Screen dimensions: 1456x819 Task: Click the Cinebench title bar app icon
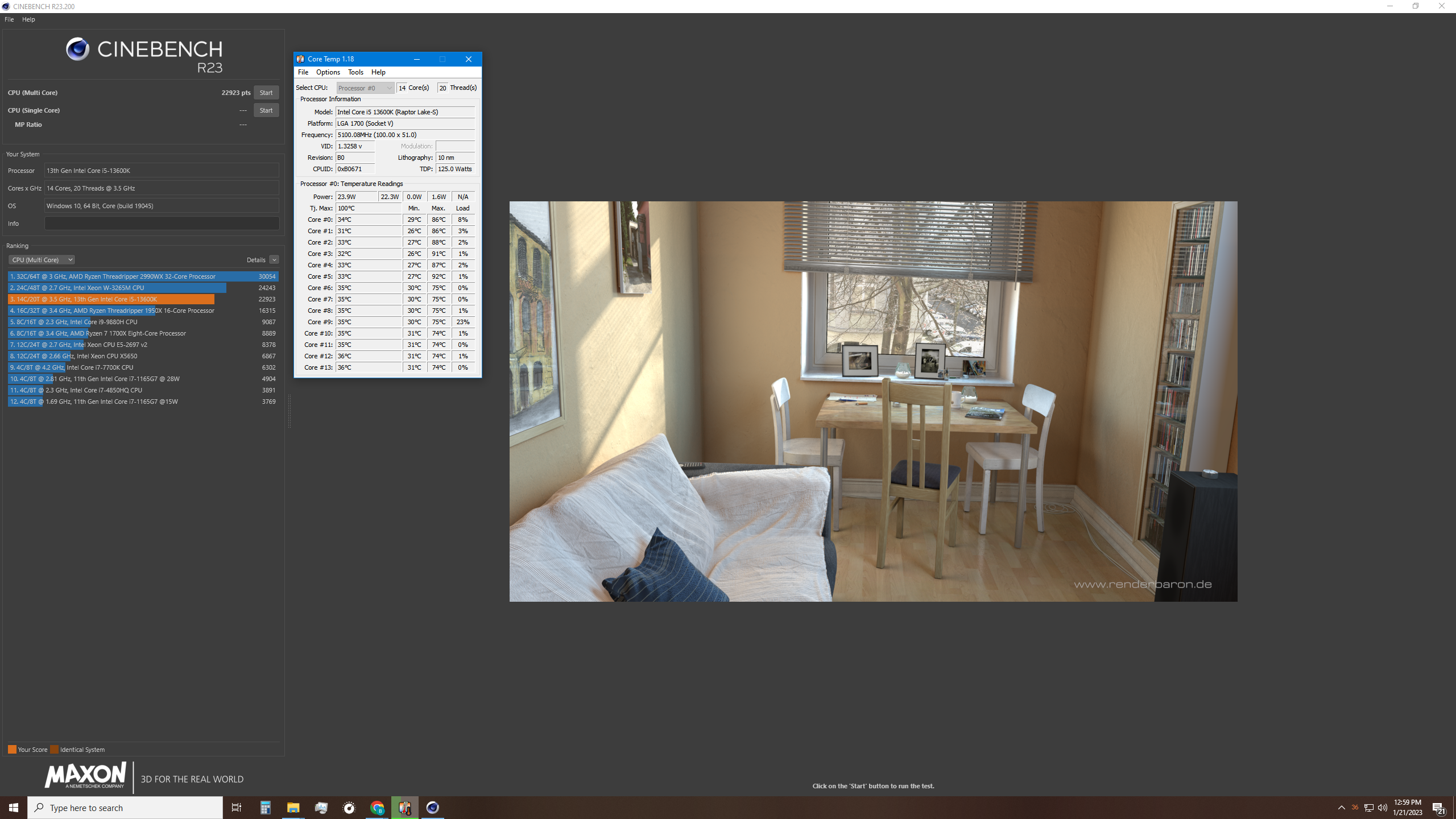6,6
